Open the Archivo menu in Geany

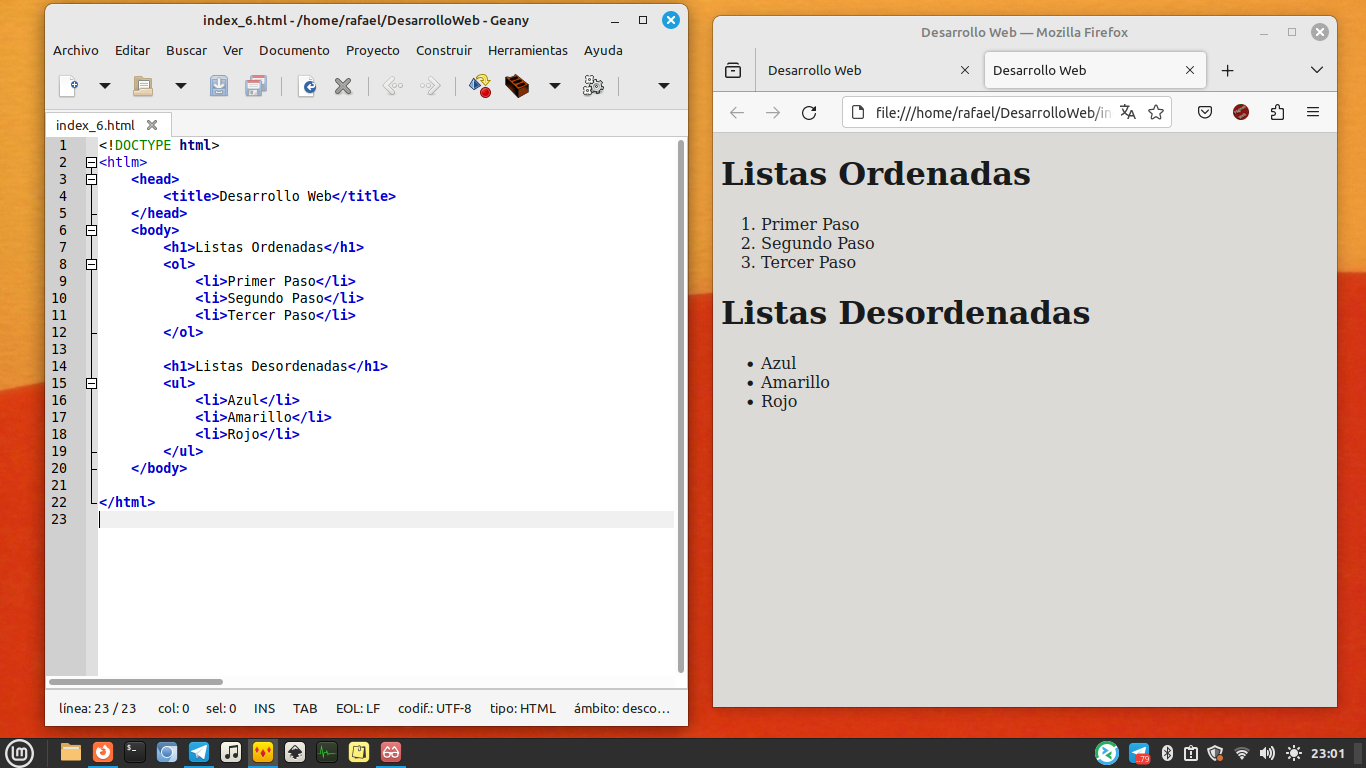tap(76, 50)
